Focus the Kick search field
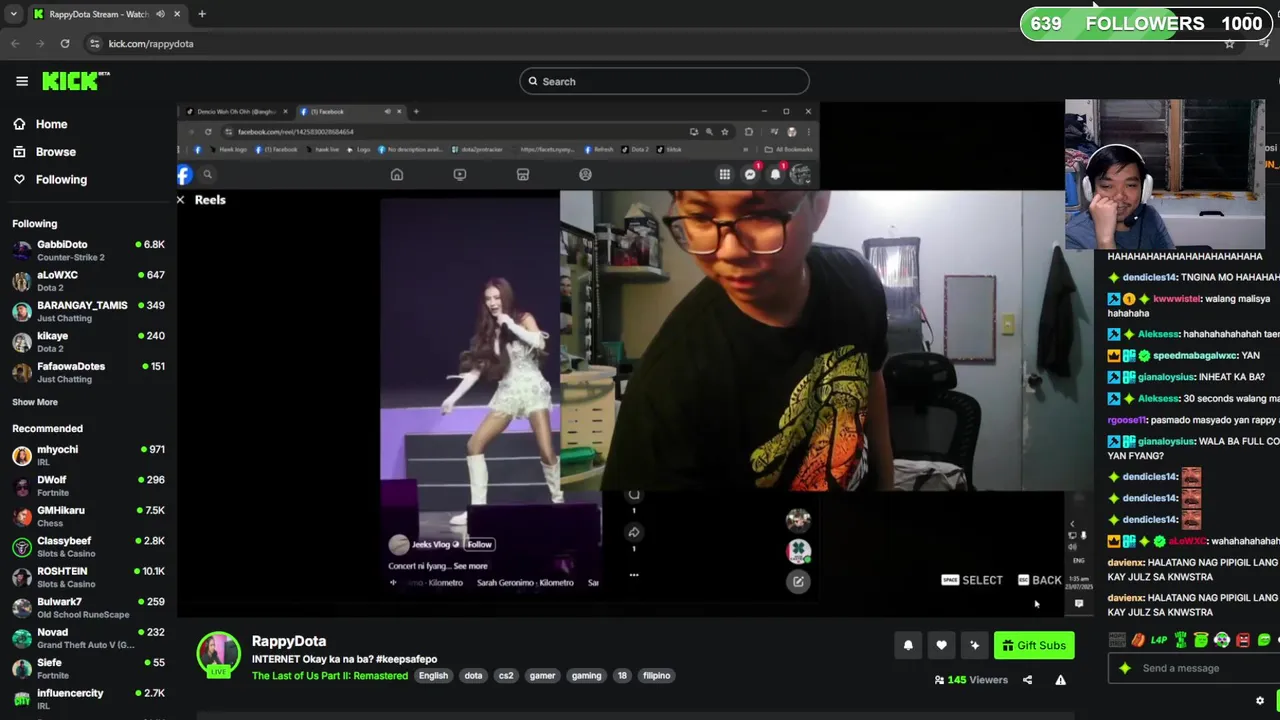 click(664, 81)
